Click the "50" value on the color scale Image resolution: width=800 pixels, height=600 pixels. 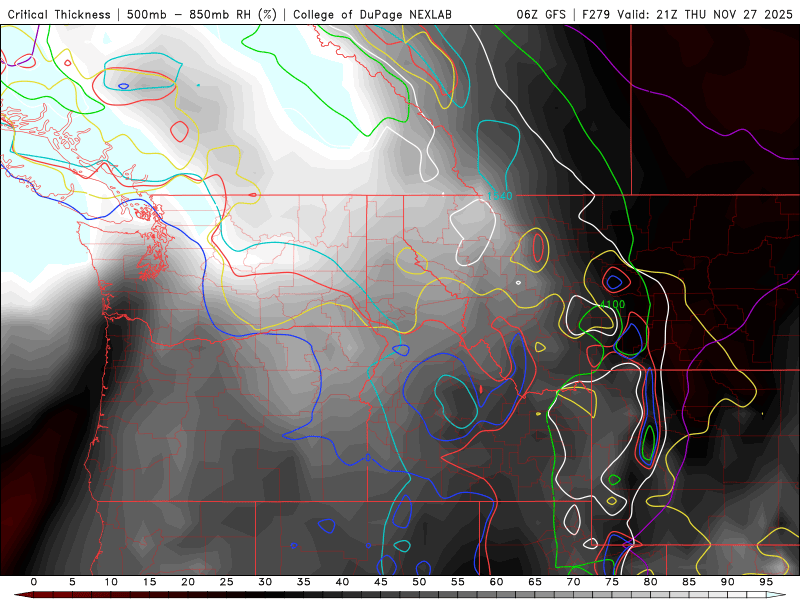[419, 582]
